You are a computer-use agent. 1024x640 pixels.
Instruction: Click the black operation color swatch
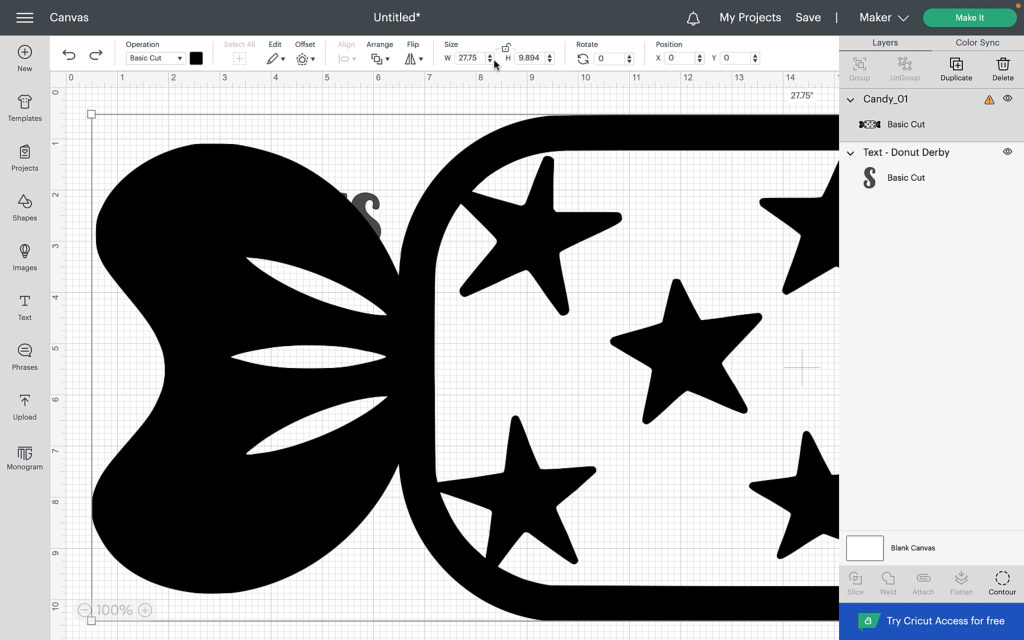(196, 58)
